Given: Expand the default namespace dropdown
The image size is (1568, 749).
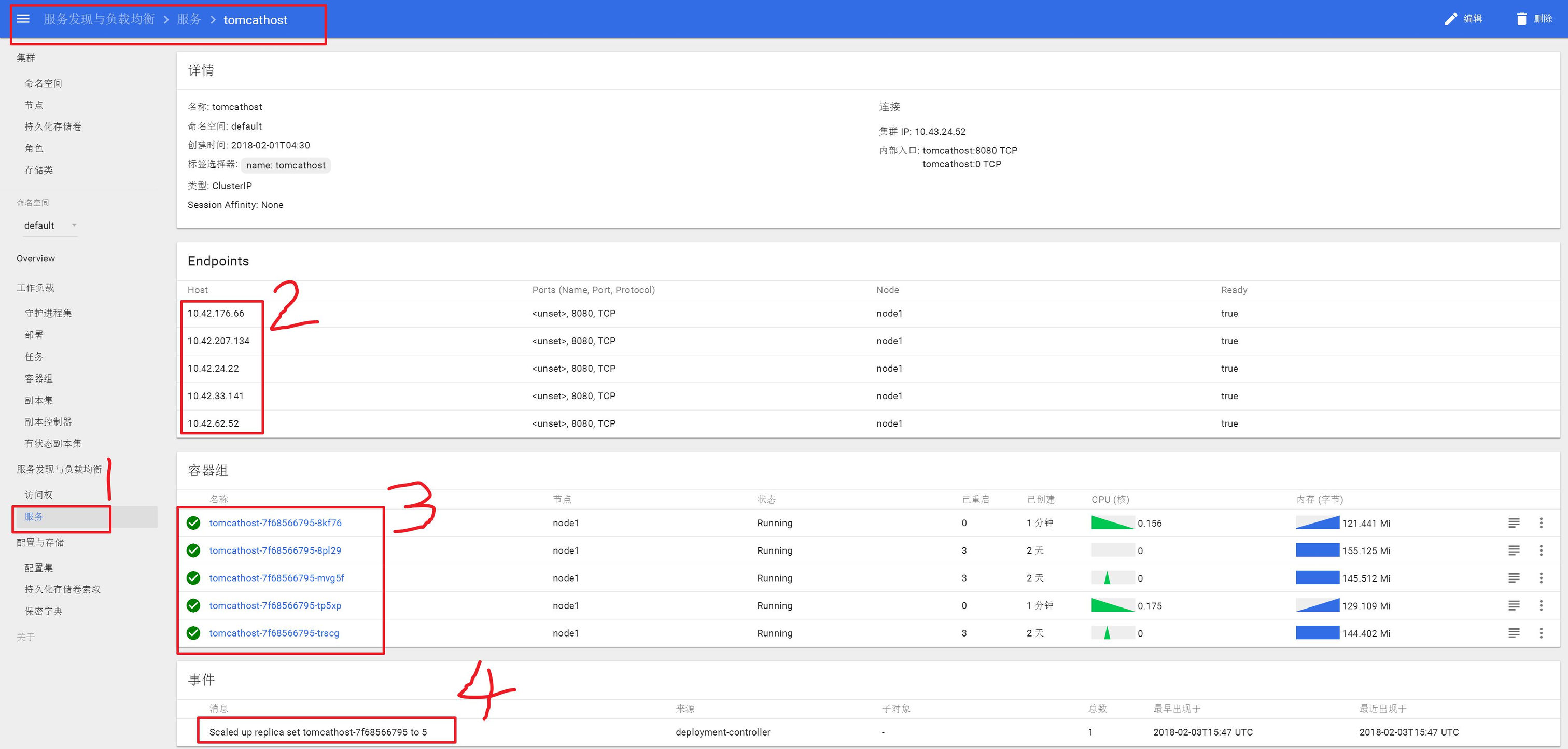Looking at the screenshot, I should click(x=74, y=225).
